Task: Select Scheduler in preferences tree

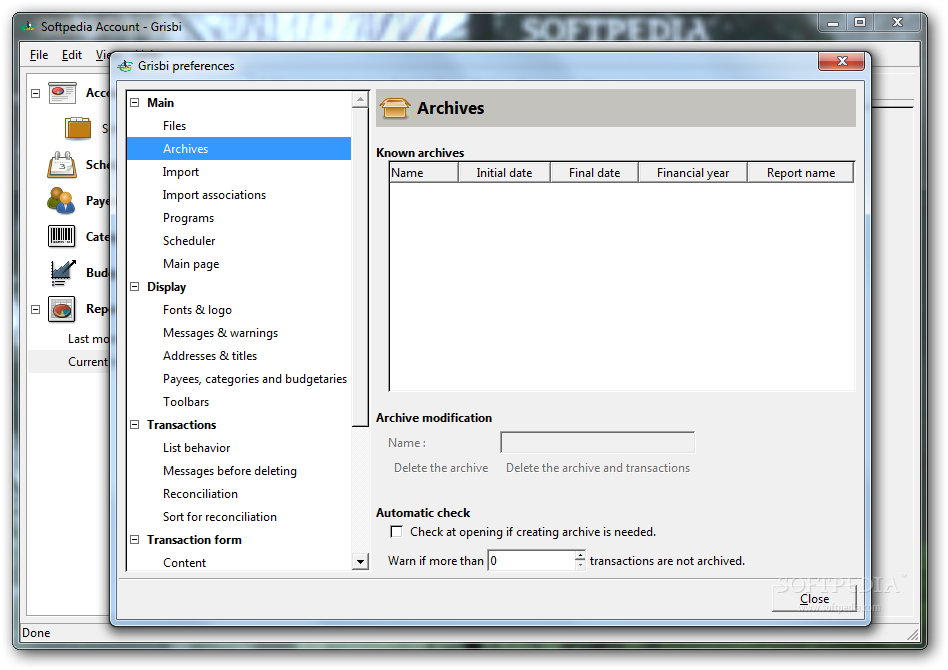Action: pos(189,241)
